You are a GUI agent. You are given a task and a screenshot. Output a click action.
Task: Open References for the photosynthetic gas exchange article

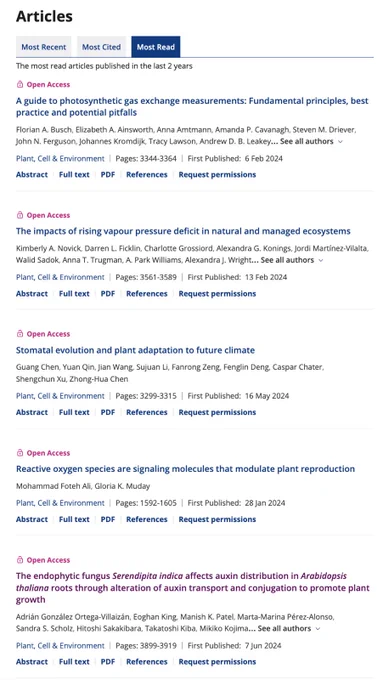coord(147,174)
